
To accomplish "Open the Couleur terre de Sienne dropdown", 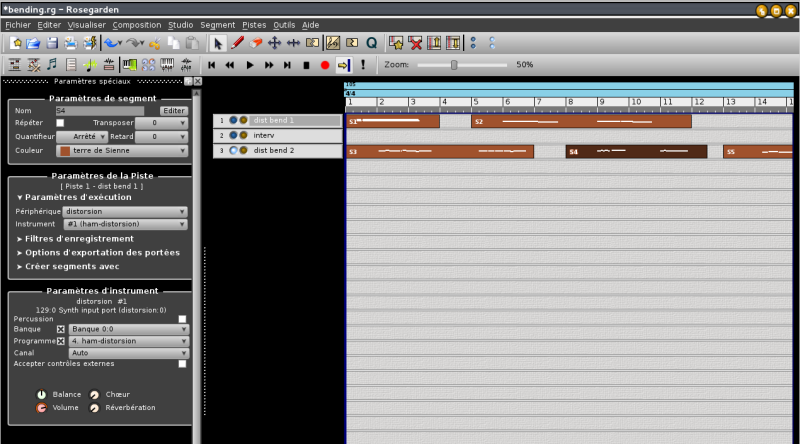I will (x=122, y=151).
